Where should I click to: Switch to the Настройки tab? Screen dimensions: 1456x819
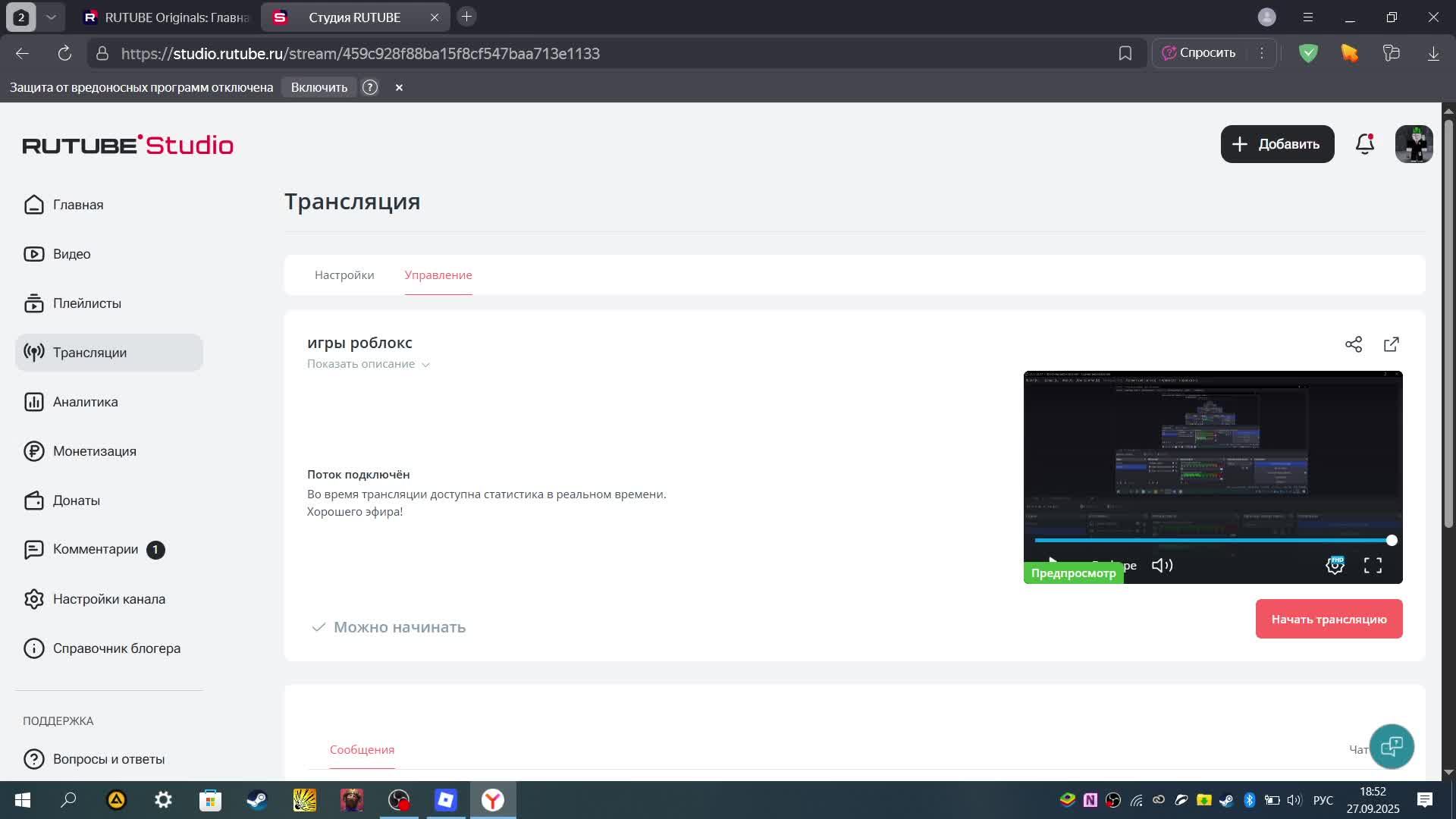pyautogui.click(x=344, y=275)
